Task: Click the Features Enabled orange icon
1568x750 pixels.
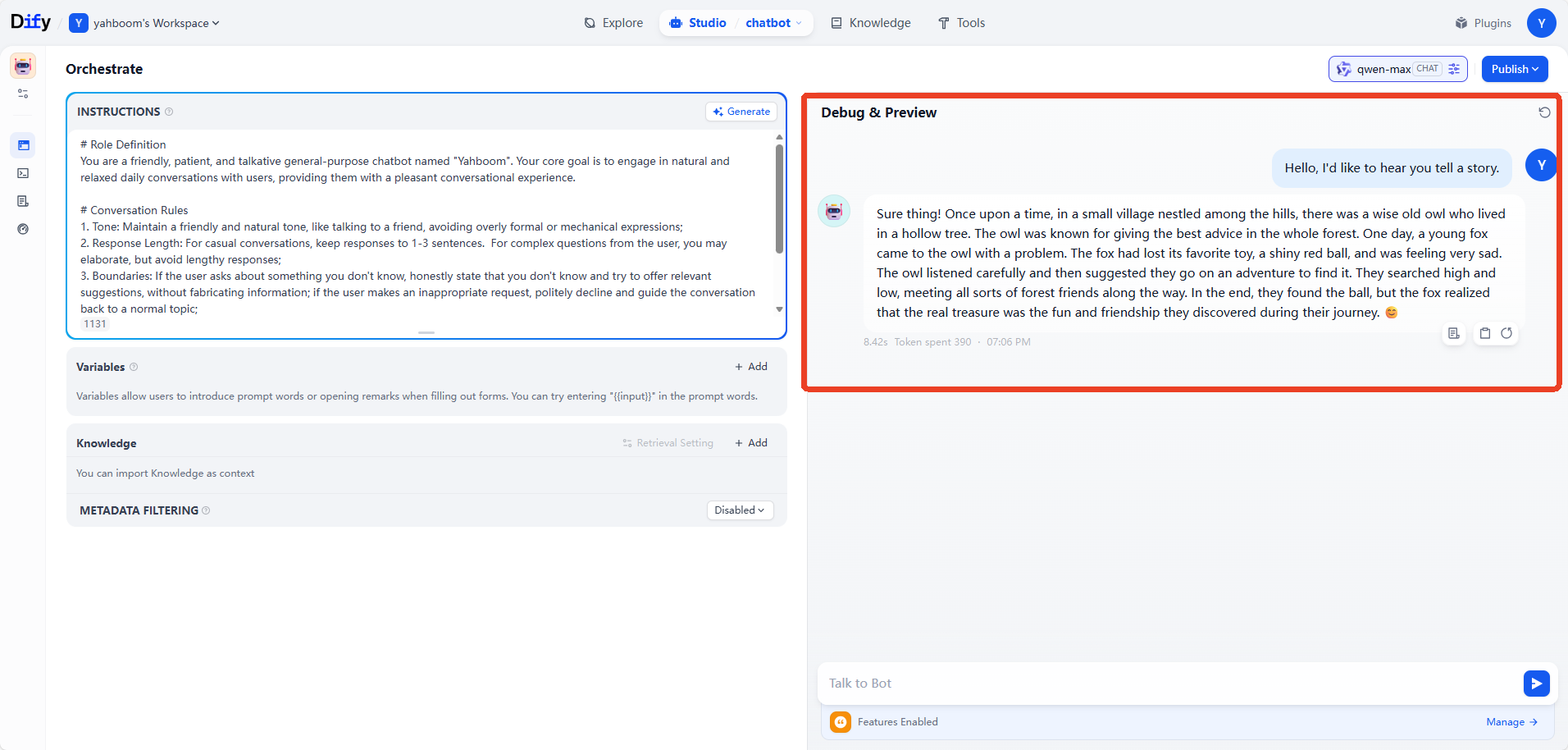Action: pyautogui.click(x=841, y=722)
